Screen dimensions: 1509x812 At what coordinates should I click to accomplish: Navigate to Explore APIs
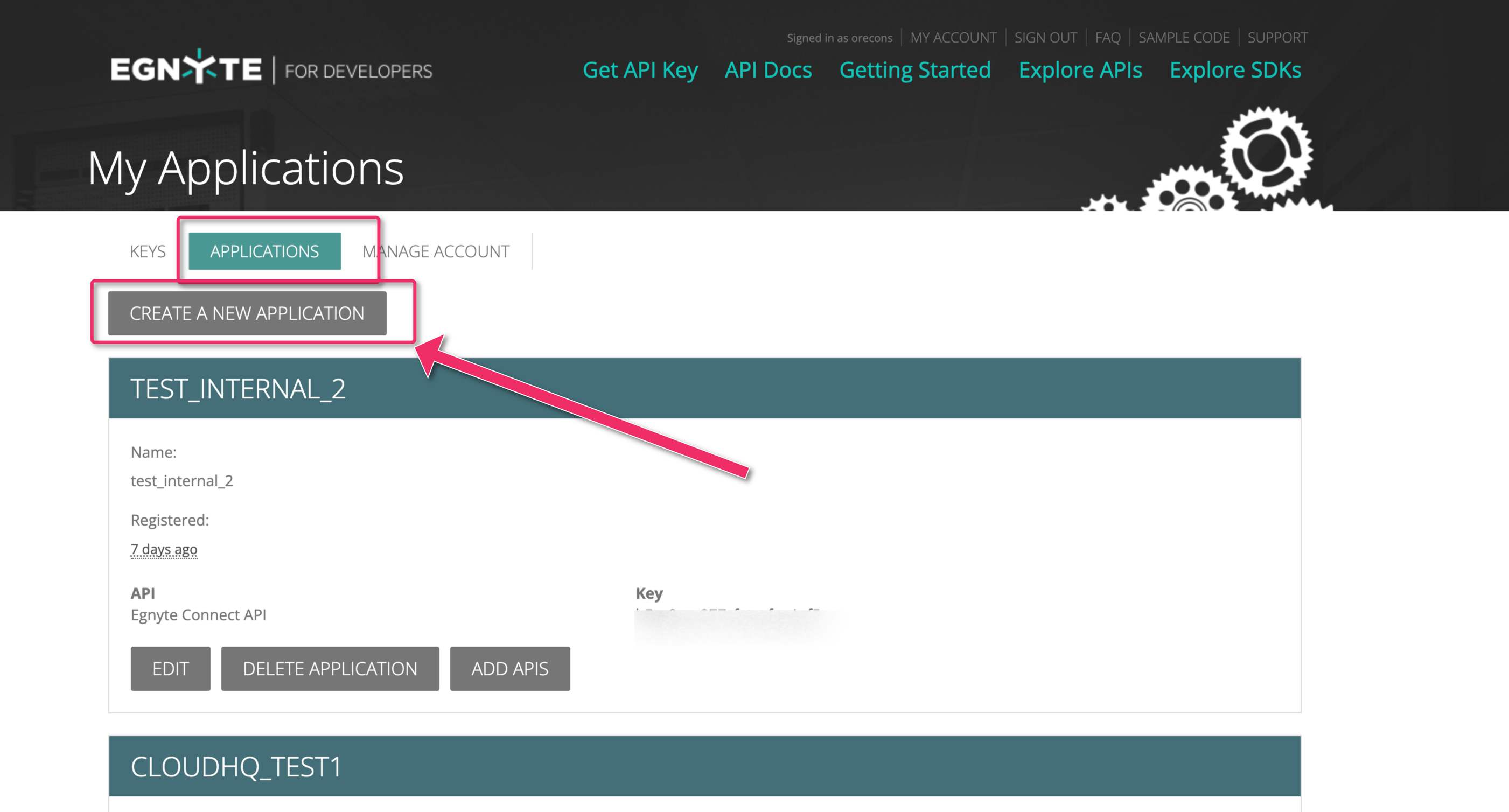tap(1080, 69)
